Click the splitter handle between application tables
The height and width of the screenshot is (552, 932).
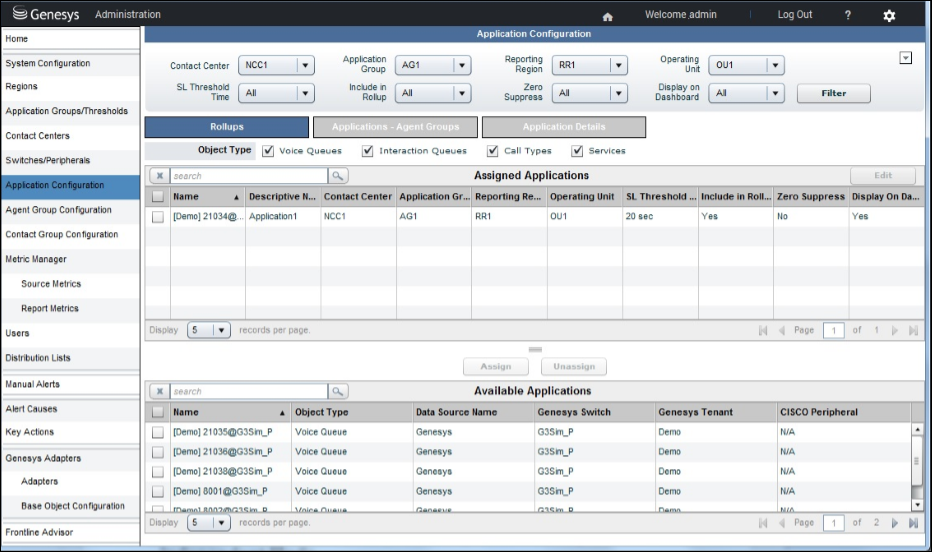535,350
